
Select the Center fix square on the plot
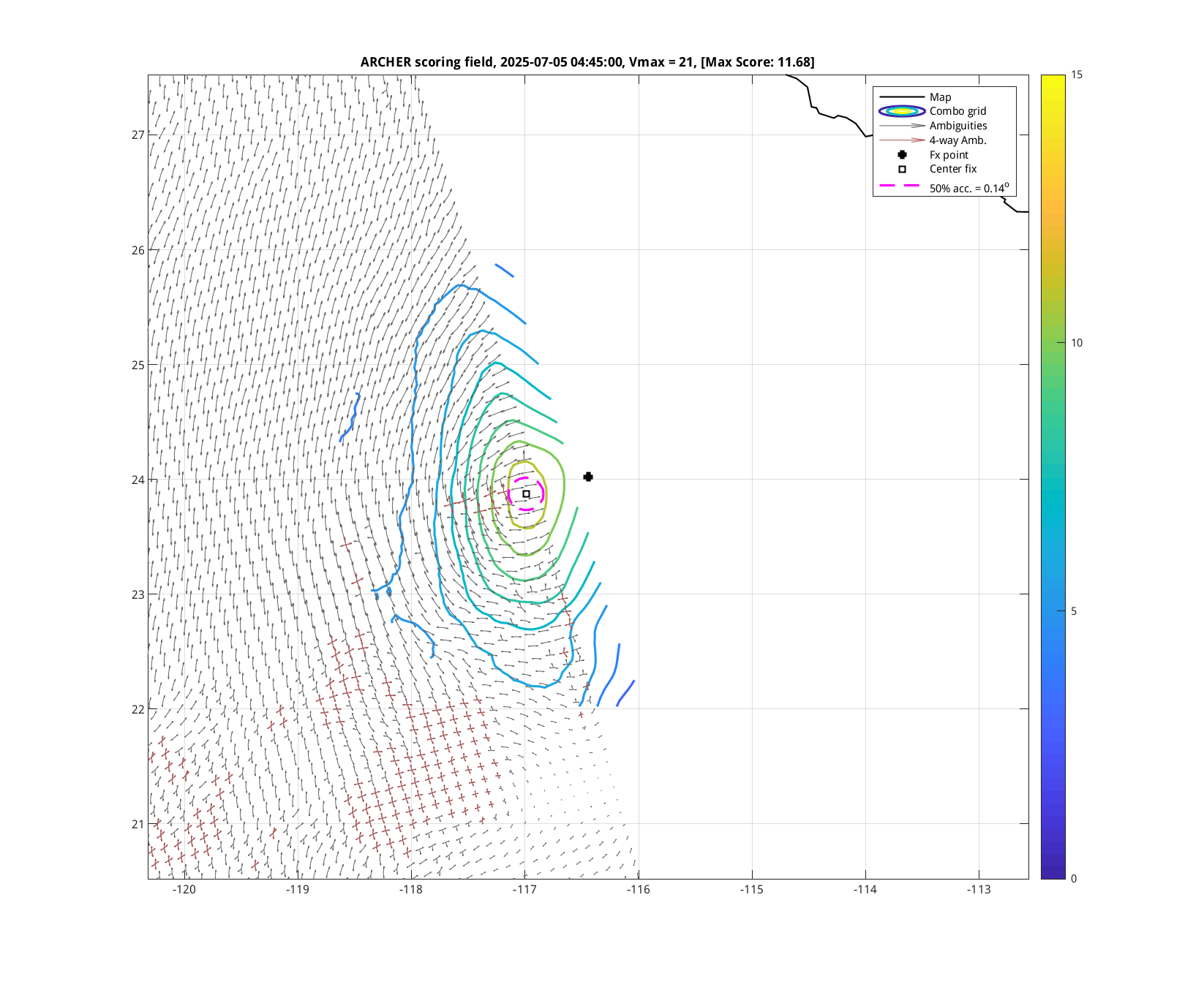[x=526, y=494]
